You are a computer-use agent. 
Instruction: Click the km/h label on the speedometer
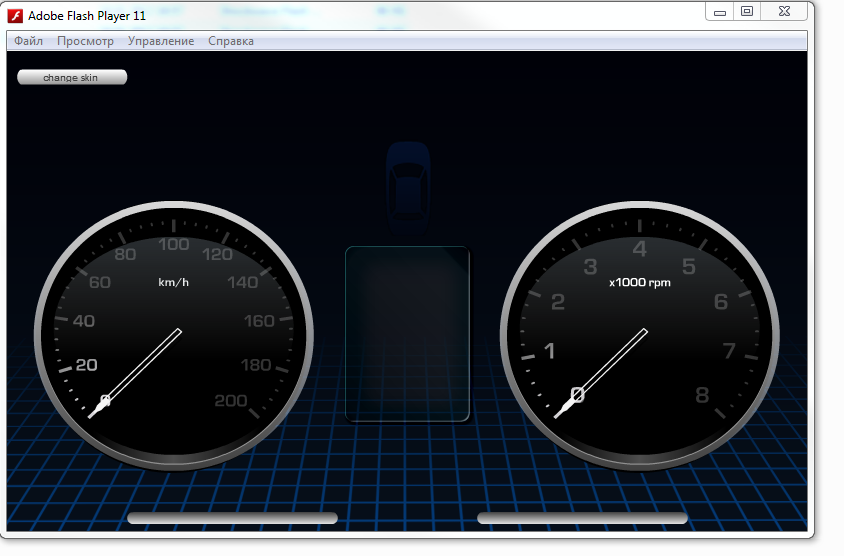(173, 282)
